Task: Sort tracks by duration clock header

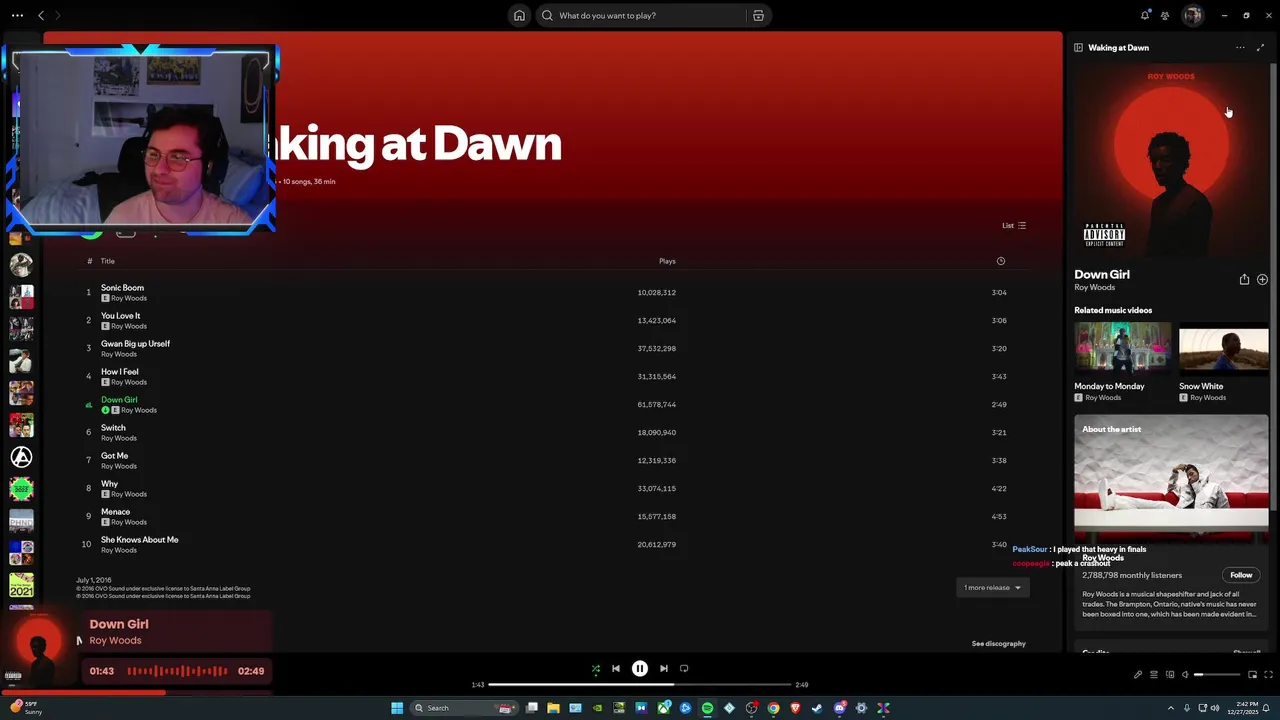Action: coord(1000,261)
